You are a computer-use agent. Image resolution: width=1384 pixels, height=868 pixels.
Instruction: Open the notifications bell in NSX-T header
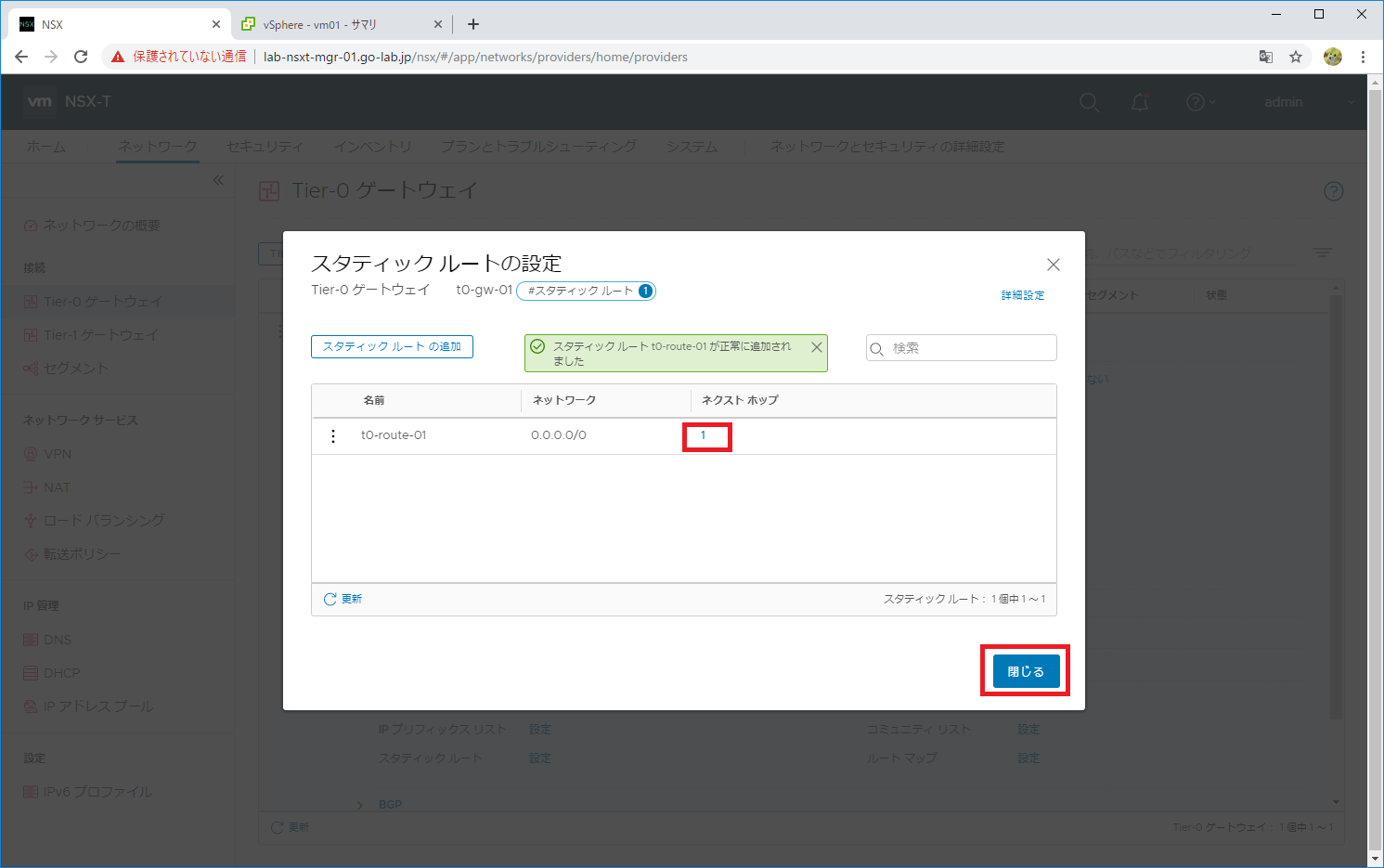(1140, 102)
